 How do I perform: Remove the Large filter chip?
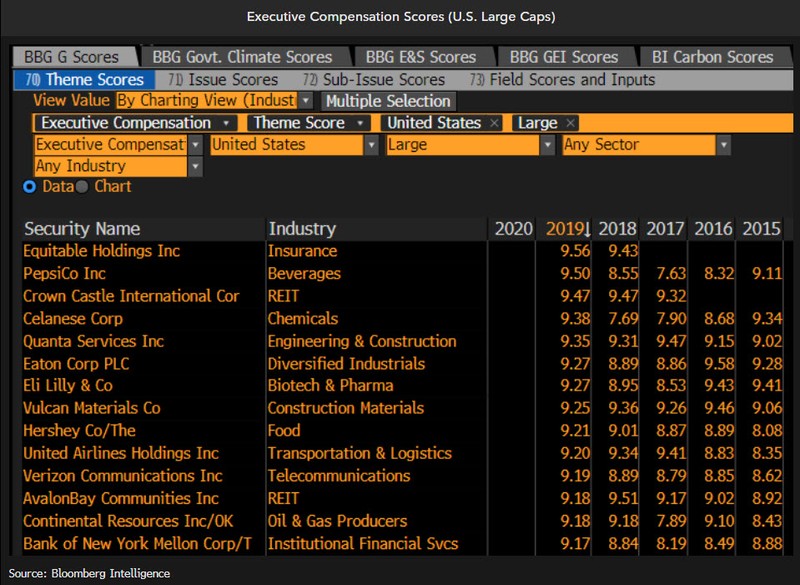(570, 123)
